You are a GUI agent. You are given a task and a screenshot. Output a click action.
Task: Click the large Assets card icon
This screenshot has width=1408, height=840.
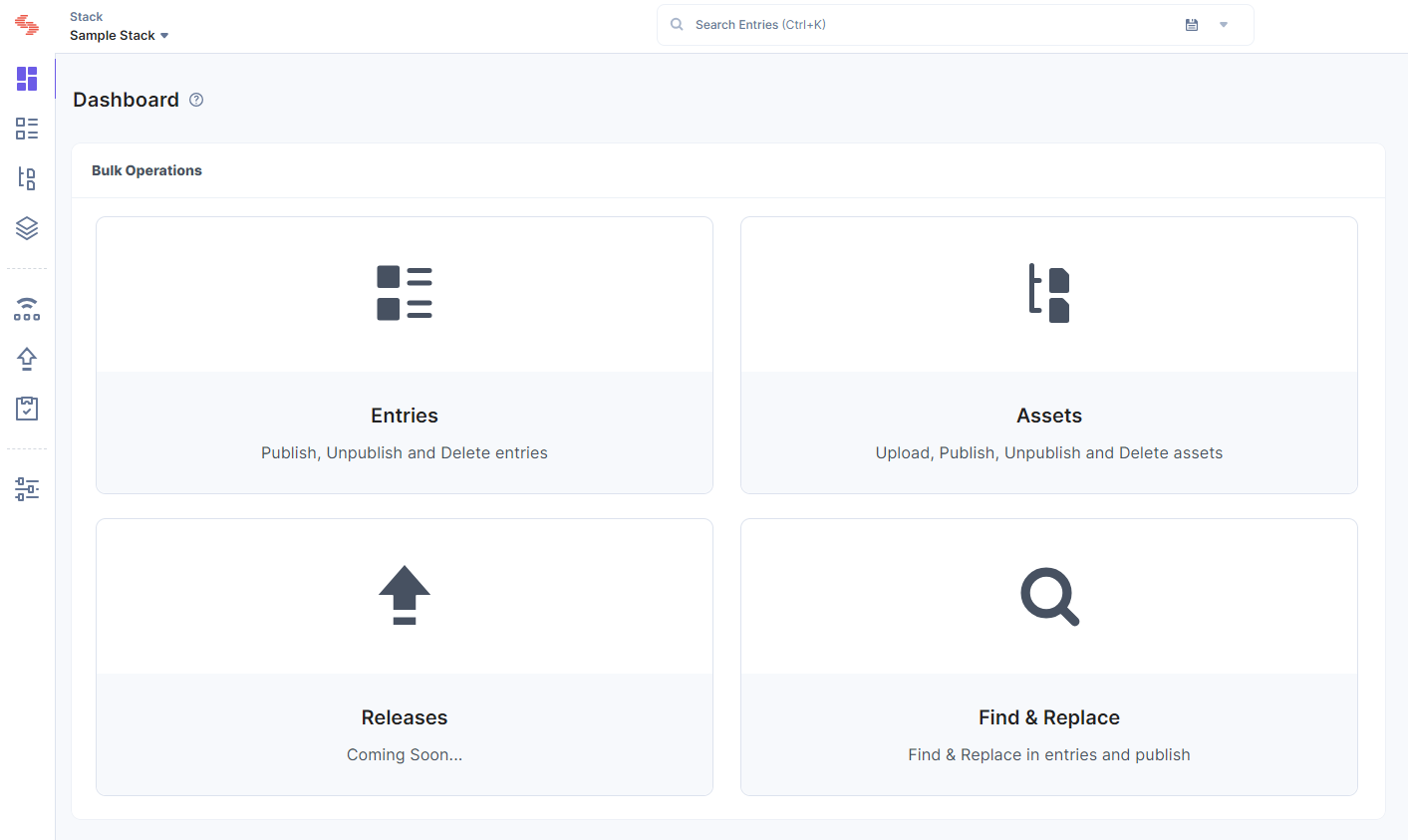(x=1049, y=293)
